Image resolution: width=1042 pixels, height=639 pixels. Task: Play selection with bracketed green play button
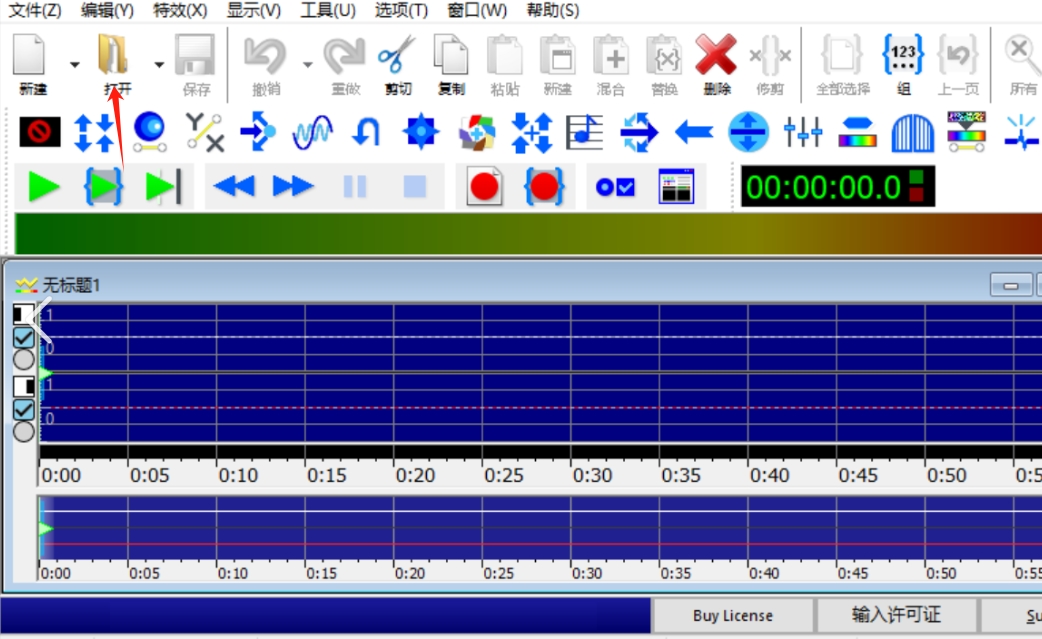(103, 187)
